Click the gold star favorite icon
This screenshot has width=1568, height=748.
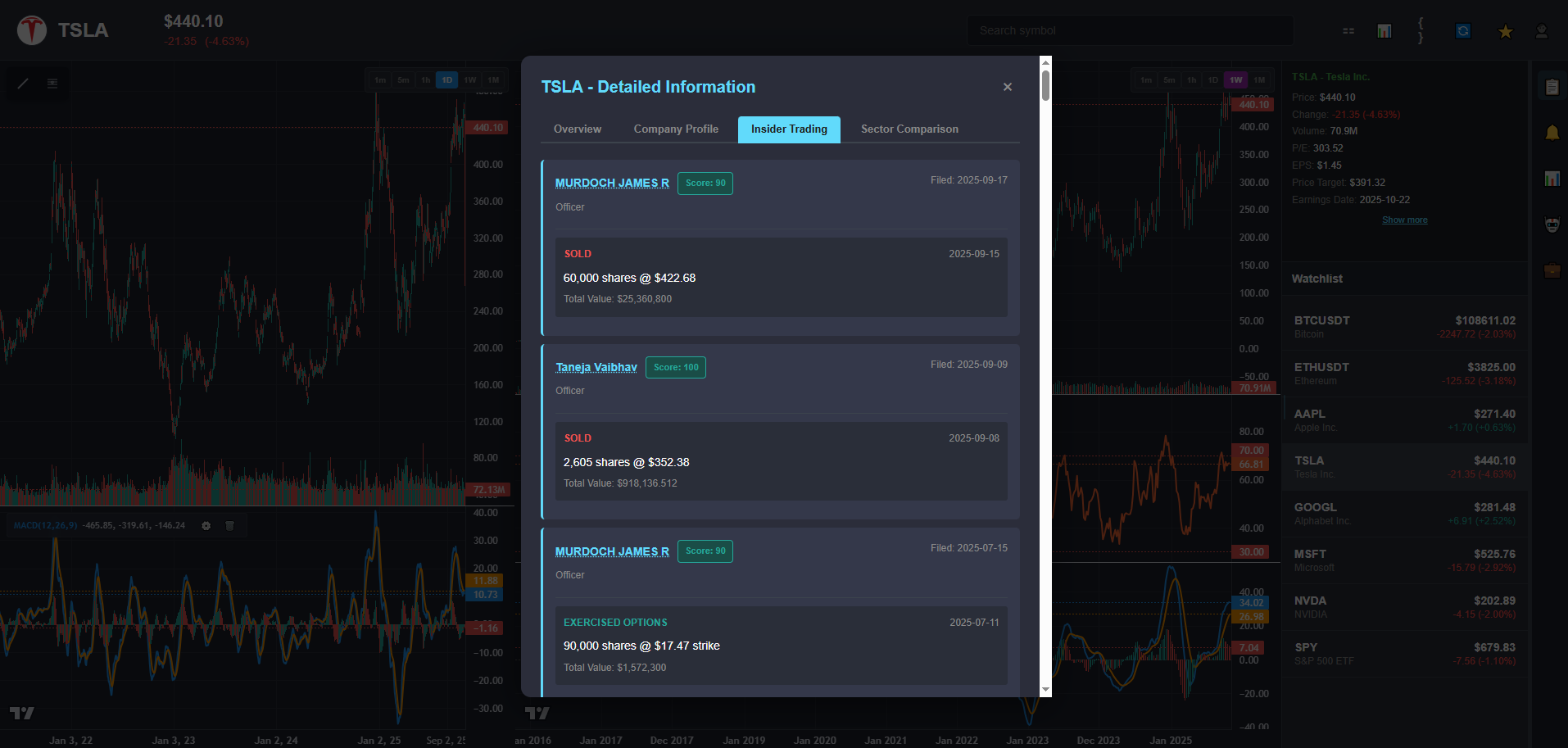coord(1506,31)
